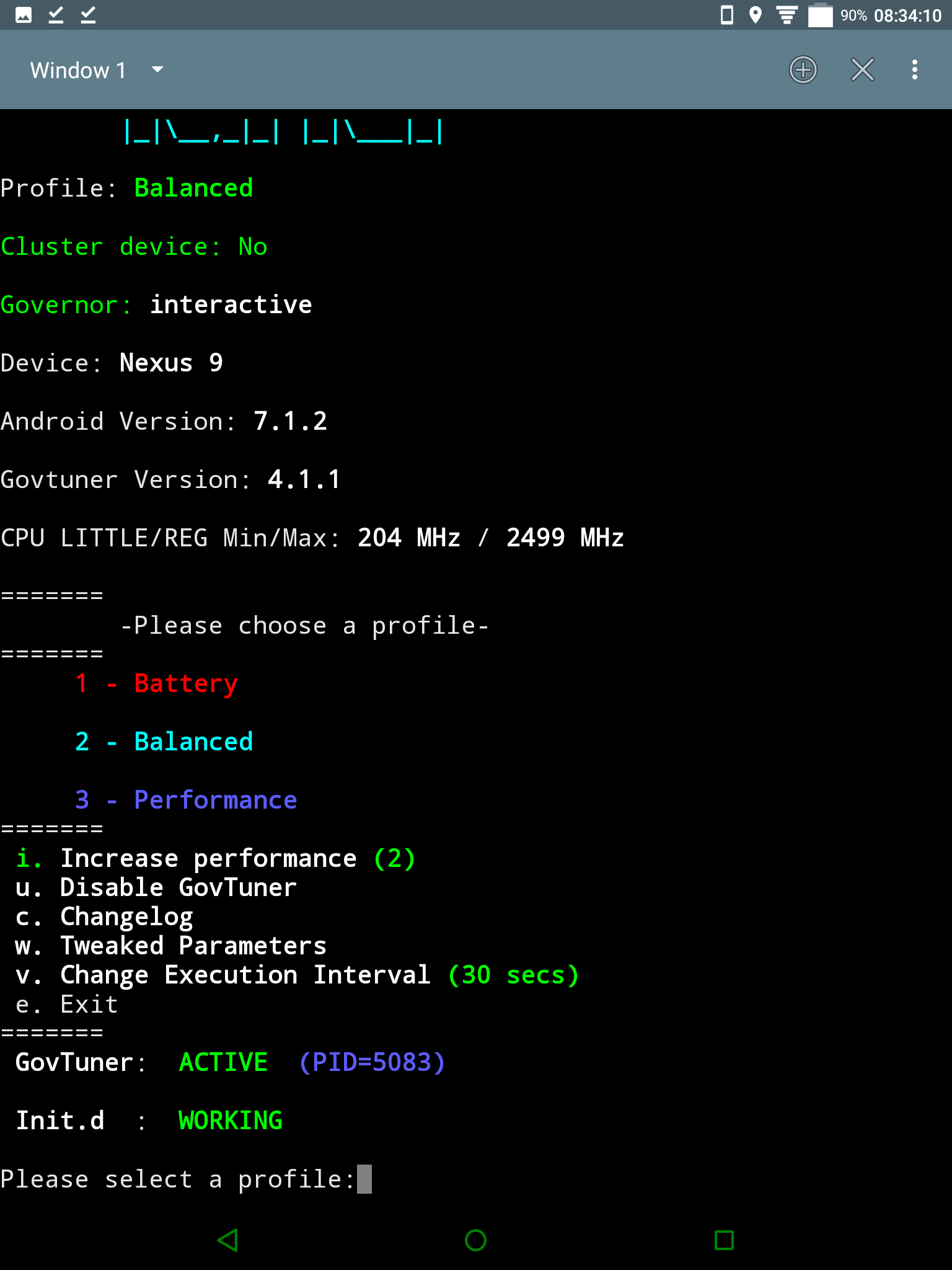Close the current terminal window with X icon

coord(862,69)
